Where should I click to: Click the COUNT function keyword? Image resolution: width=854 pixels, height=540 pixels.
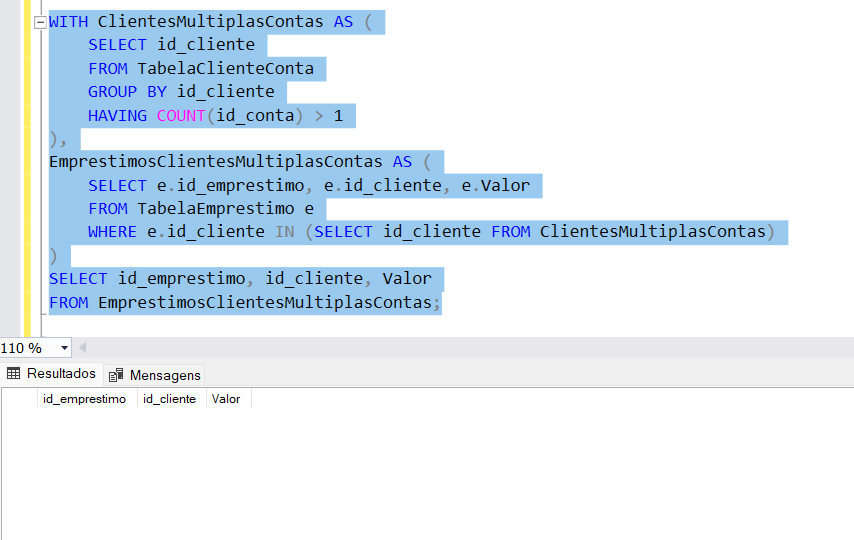(181, 116)
